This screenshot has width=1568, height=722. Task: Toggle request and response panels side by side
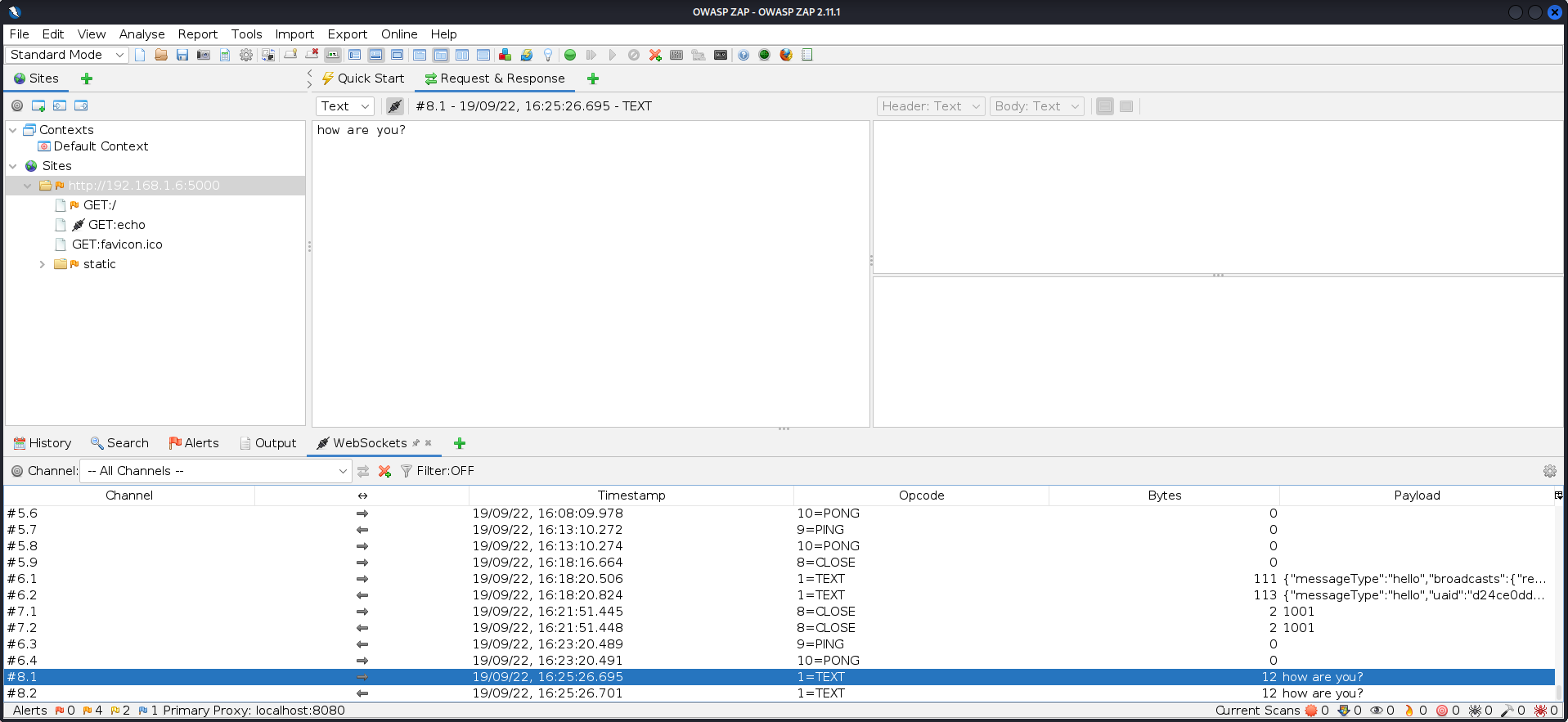[462, 55]
